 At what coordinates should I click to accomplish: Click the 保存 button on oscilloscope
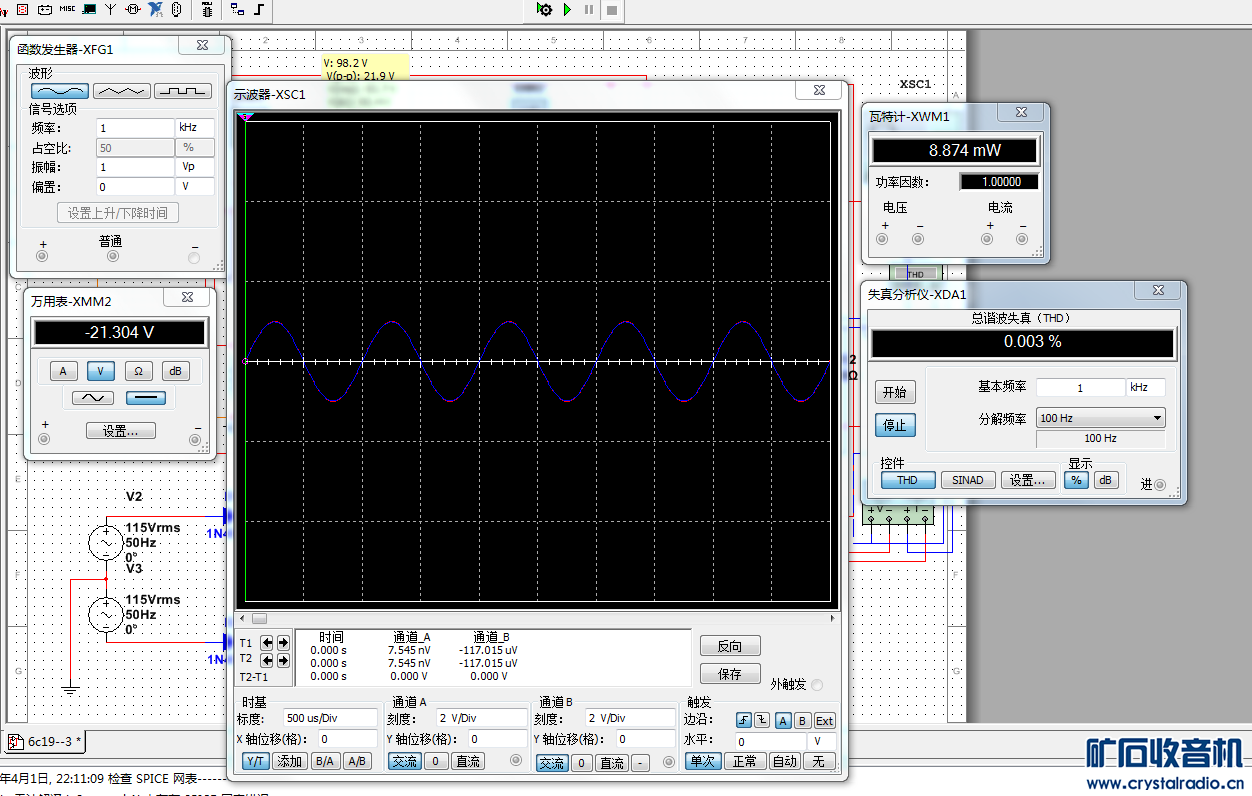pos(730,674)
